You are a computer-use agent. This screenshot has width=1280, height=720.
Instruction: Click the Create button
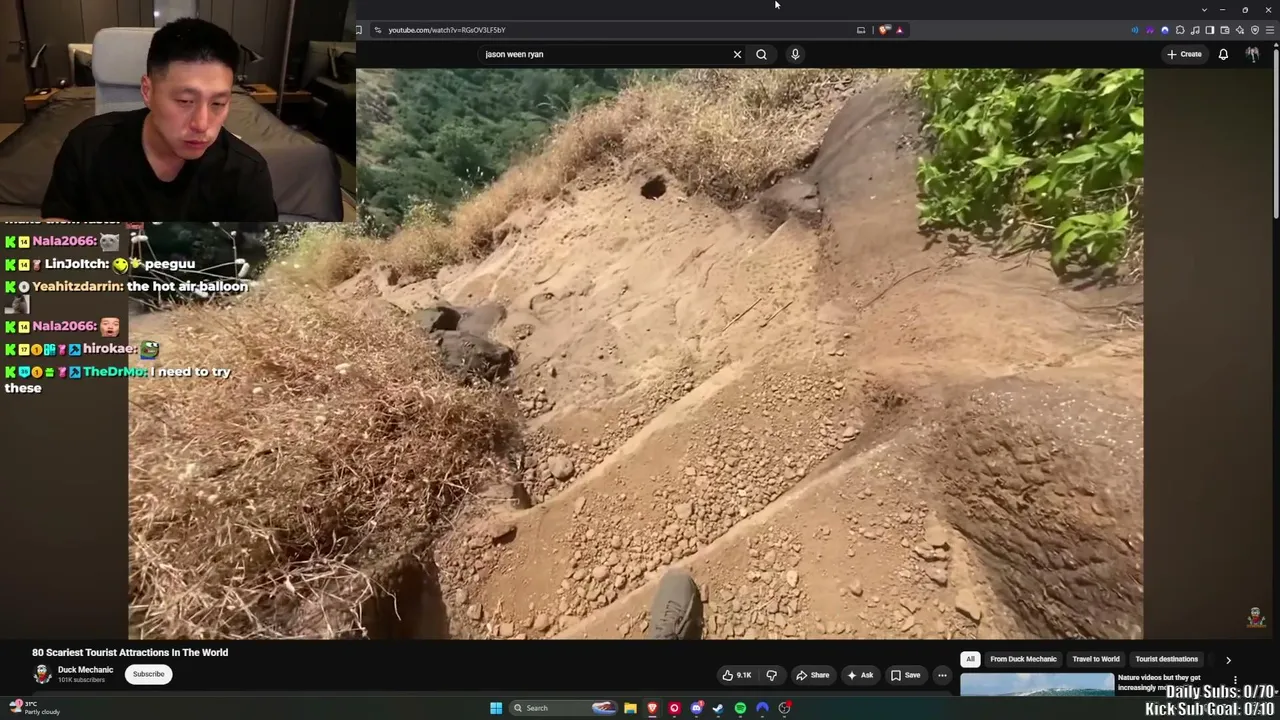tap(1184, 54)
